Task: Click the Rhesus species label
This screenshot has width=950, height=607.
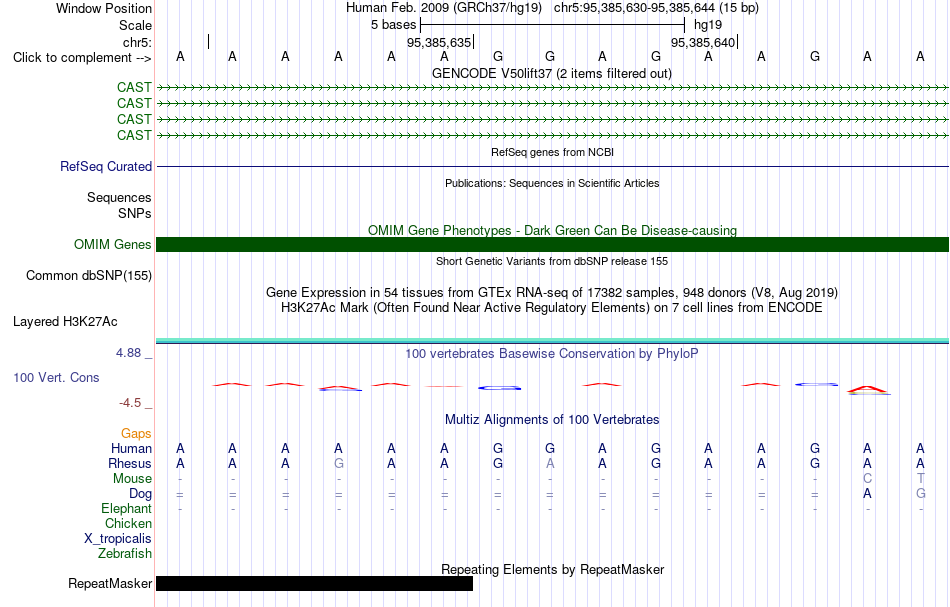Action: (x=130, y=464)
